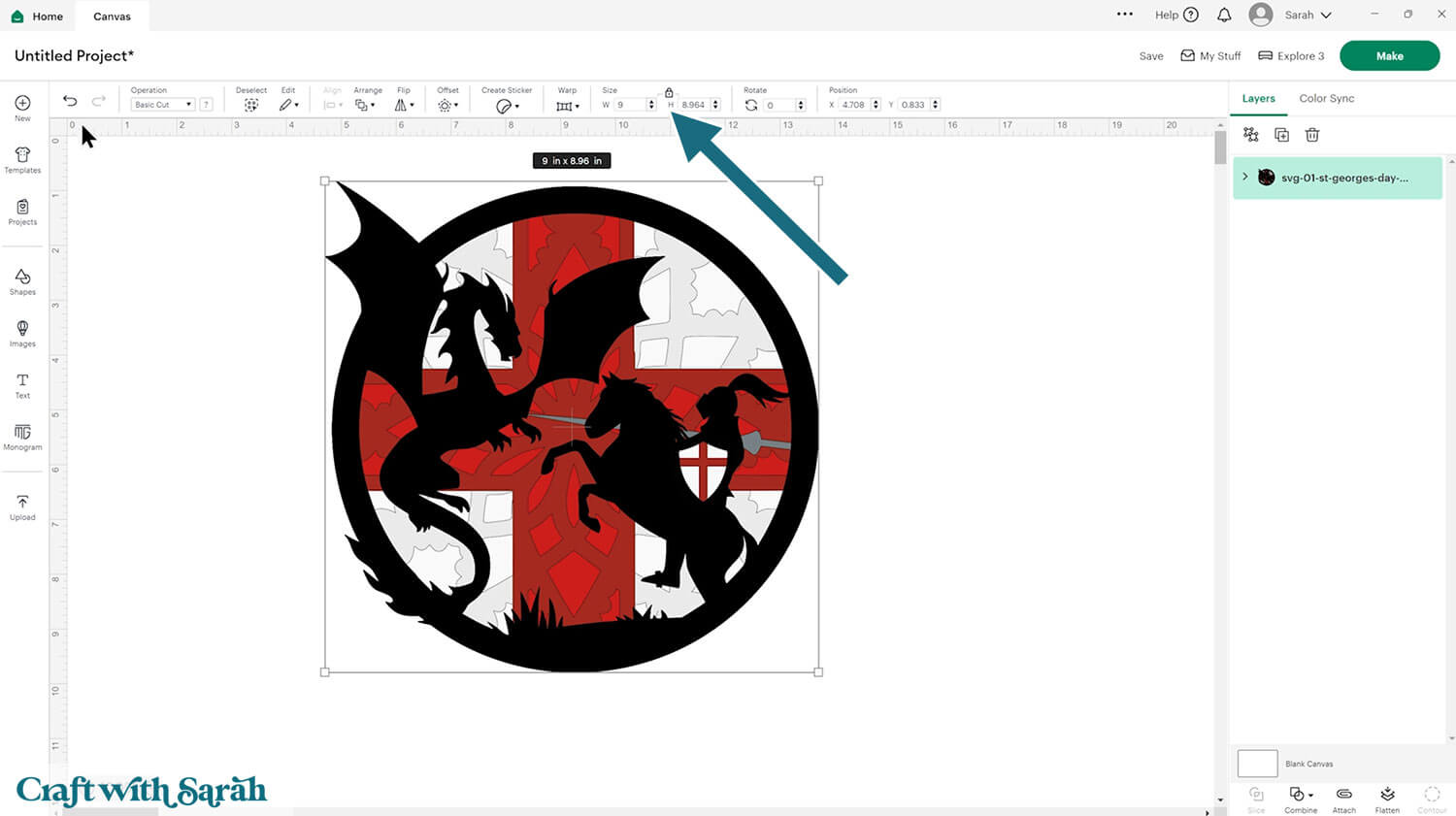The width and height of the screenshot is (1456, 816).
Task: Click the New project icon in sidebar
Action: point(22,103)
